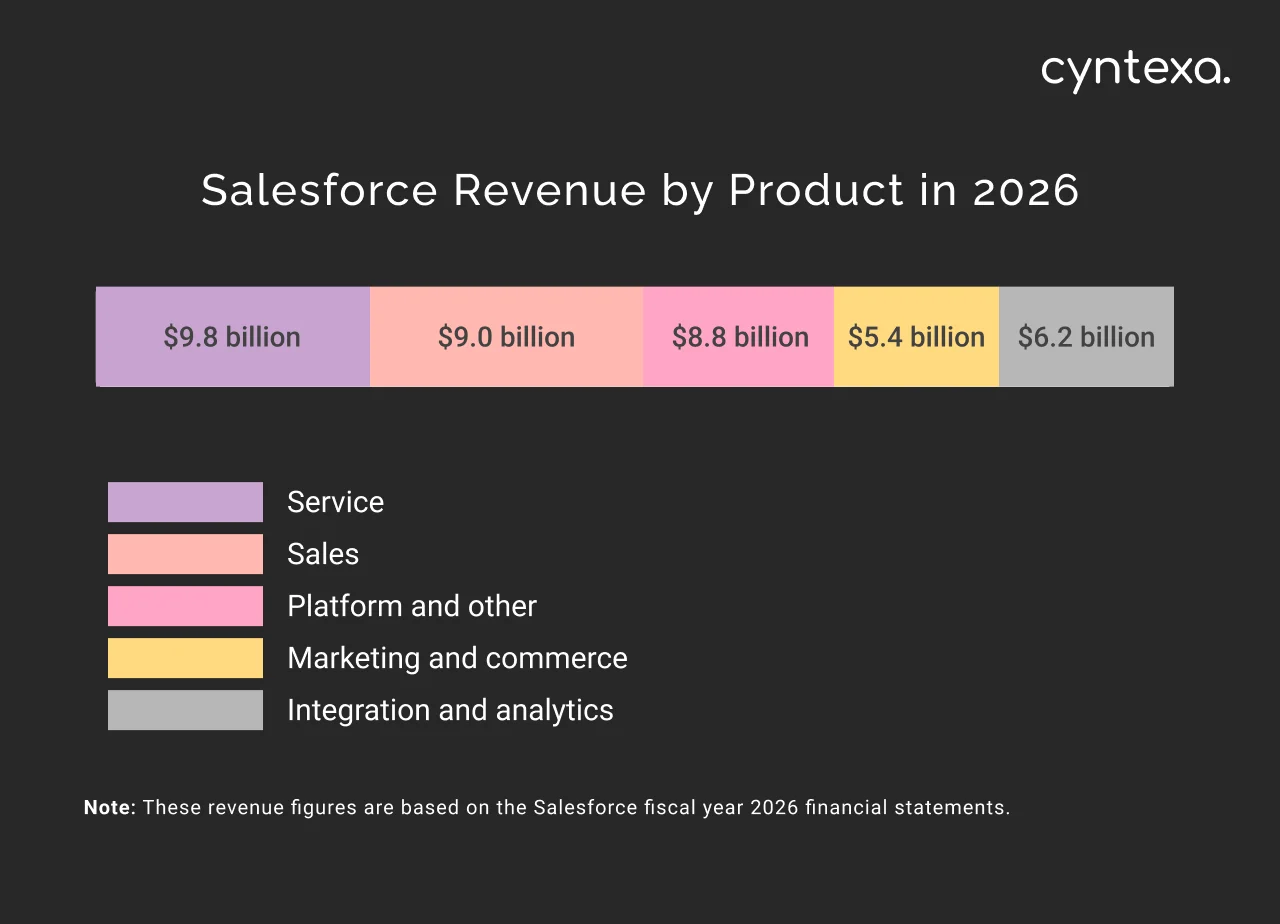Screen dimensions: 1280x924
Task: Click the purple Service legend swatch
Action: (185, 502)
